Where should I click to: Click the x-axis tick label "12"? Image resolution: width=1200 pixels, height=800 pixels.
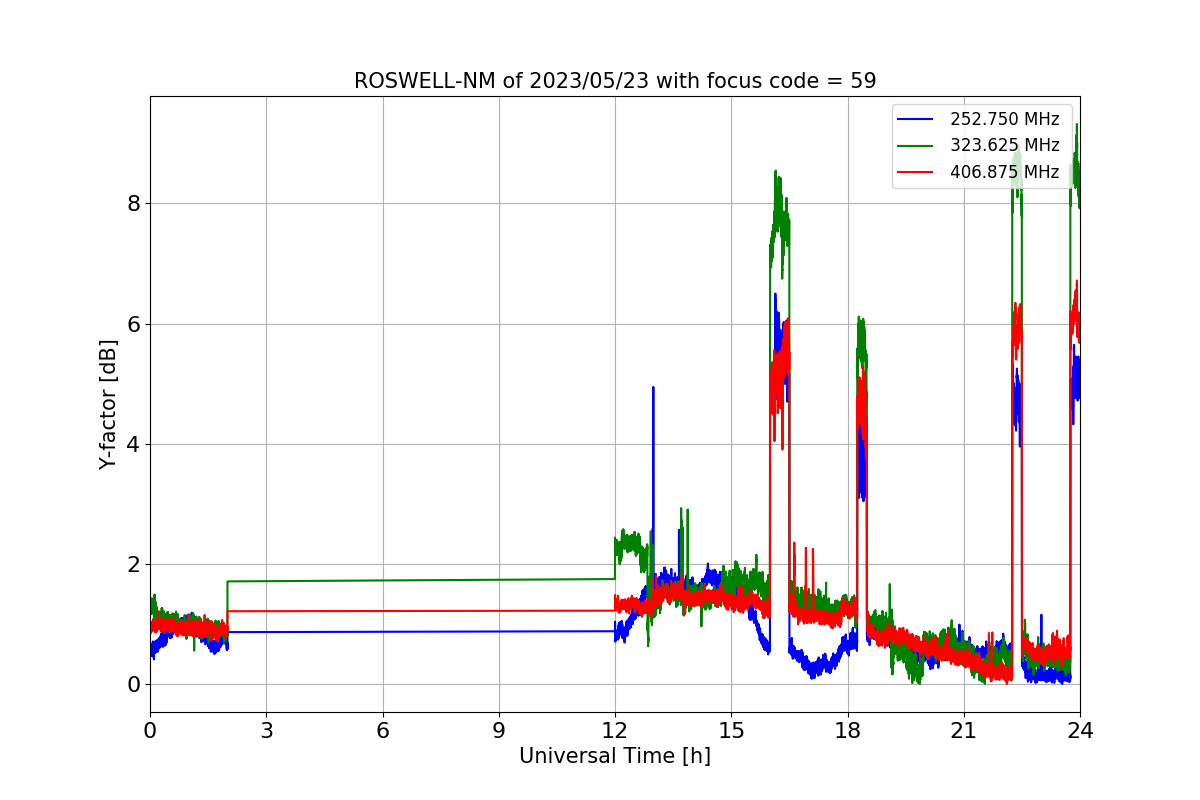click(615, 731)
